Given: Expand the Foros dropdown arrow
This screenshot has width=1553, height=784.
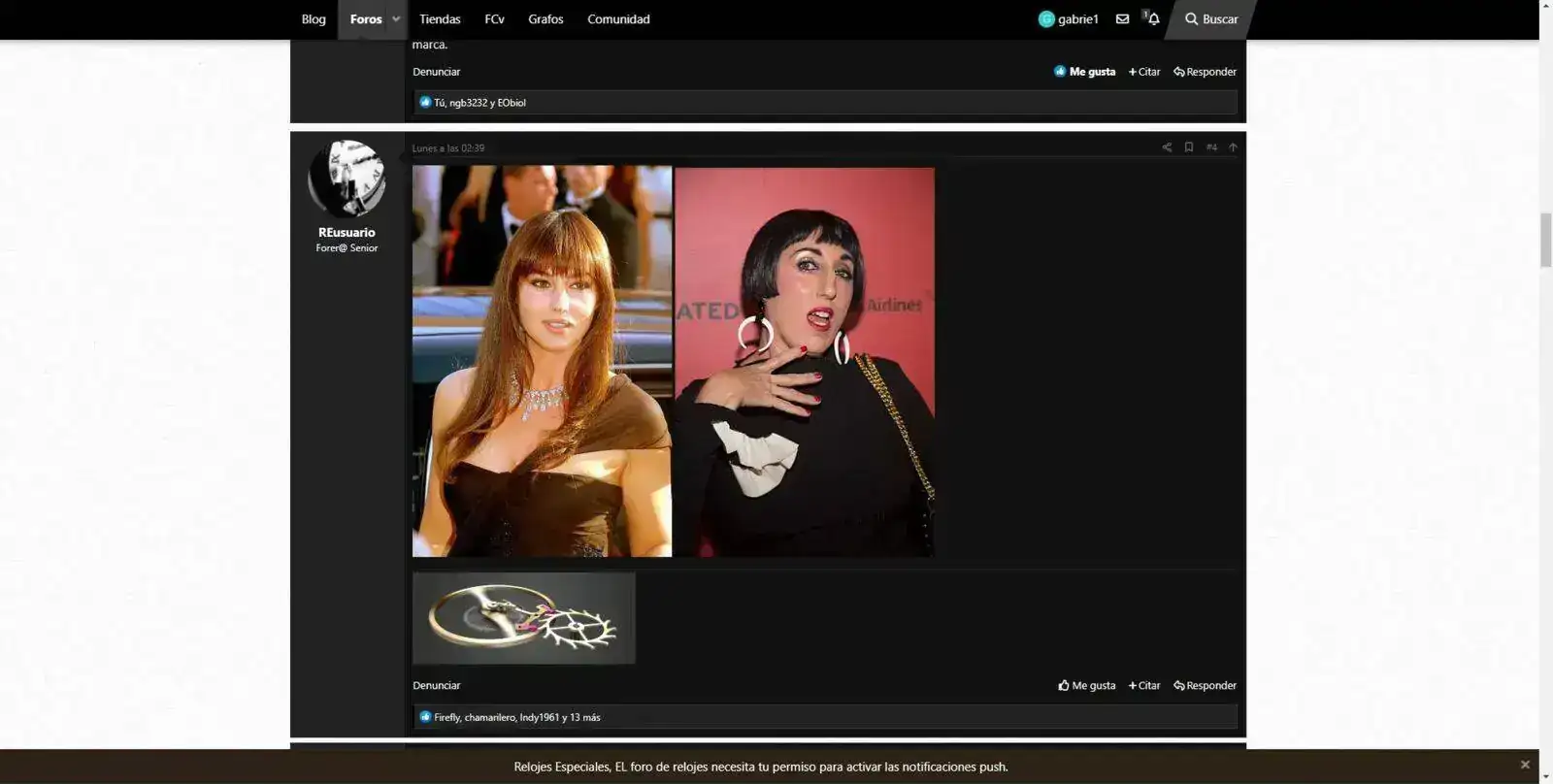Looking at the screenshot, I should coord(396,19).
